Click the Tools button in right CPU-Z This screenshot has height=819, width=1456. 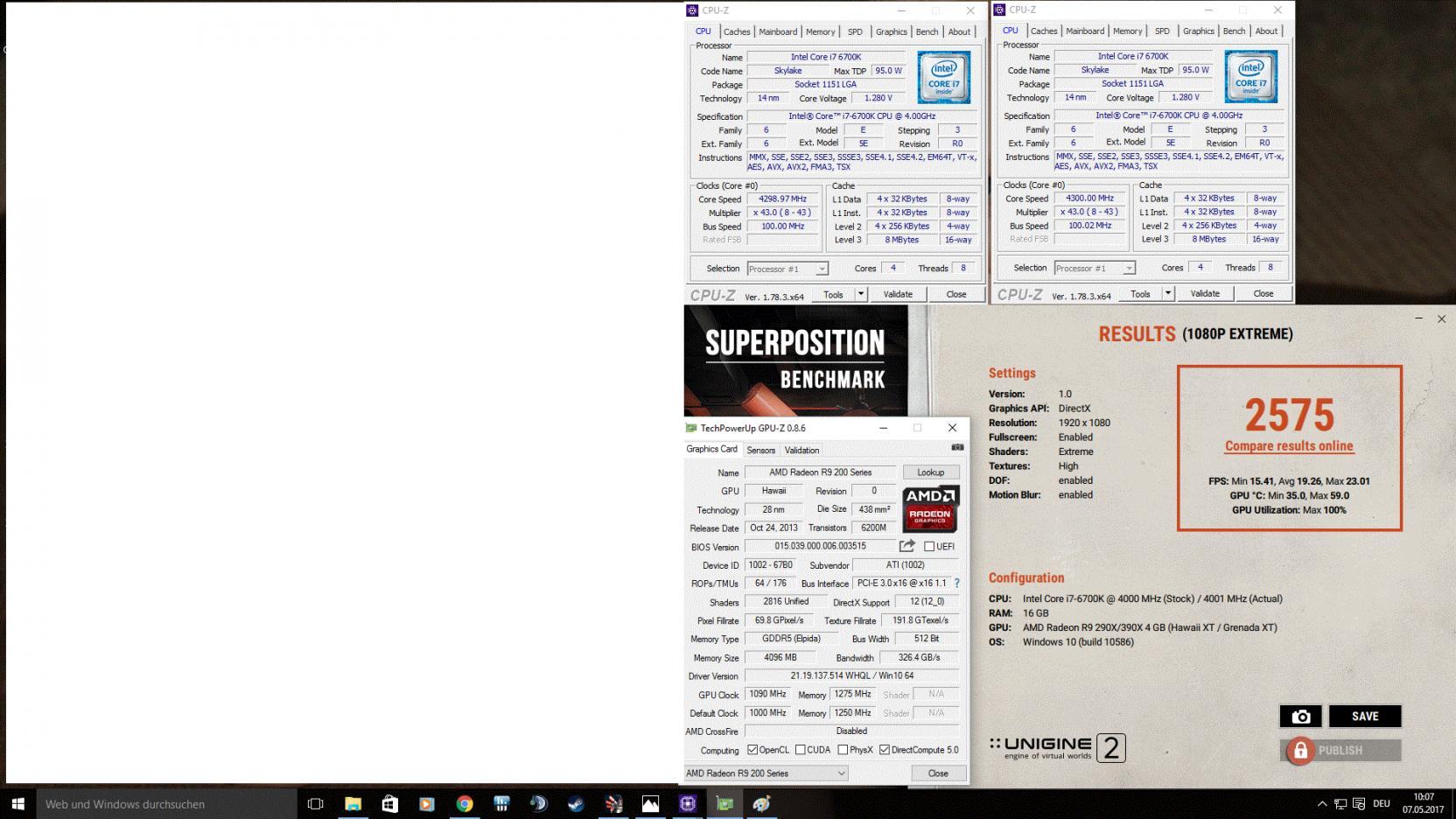point(1140,293)
